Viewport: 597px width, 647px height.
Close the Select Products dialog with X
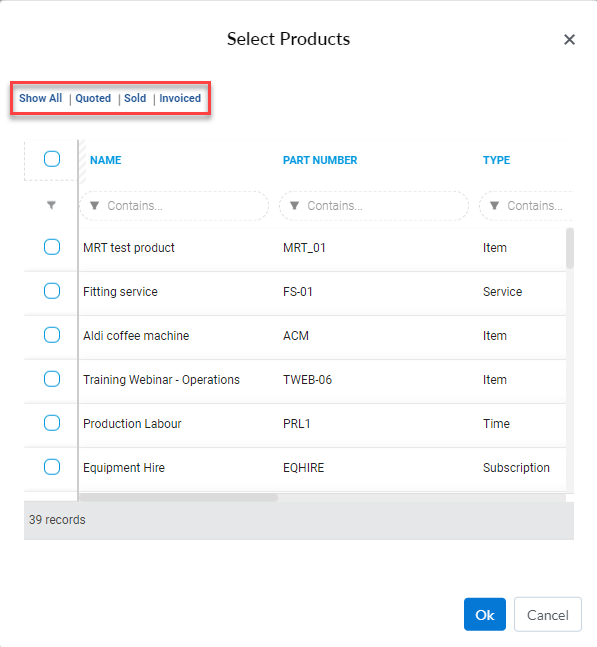(x=569, y=40)
